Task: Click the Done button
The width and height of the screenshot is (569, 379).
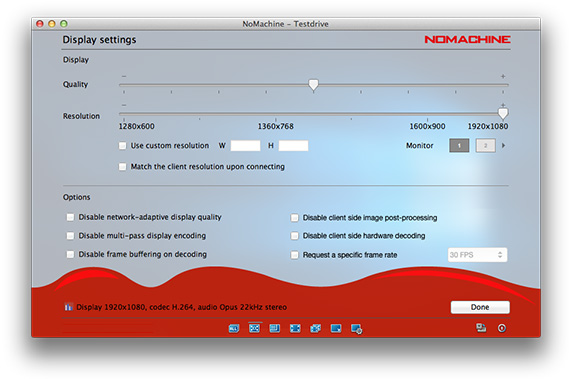Action: pyautogui.click(x=480, y=307)
